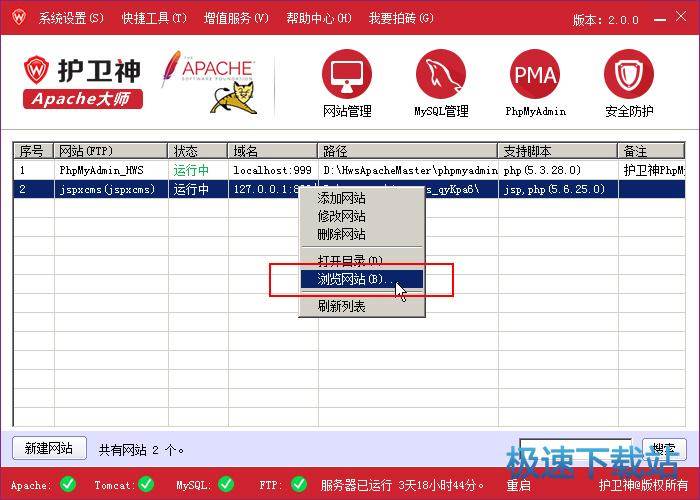Click the app logo in the title bar
Image resolution: width=700 pixels, height=500 pixels.
(19, 17)
